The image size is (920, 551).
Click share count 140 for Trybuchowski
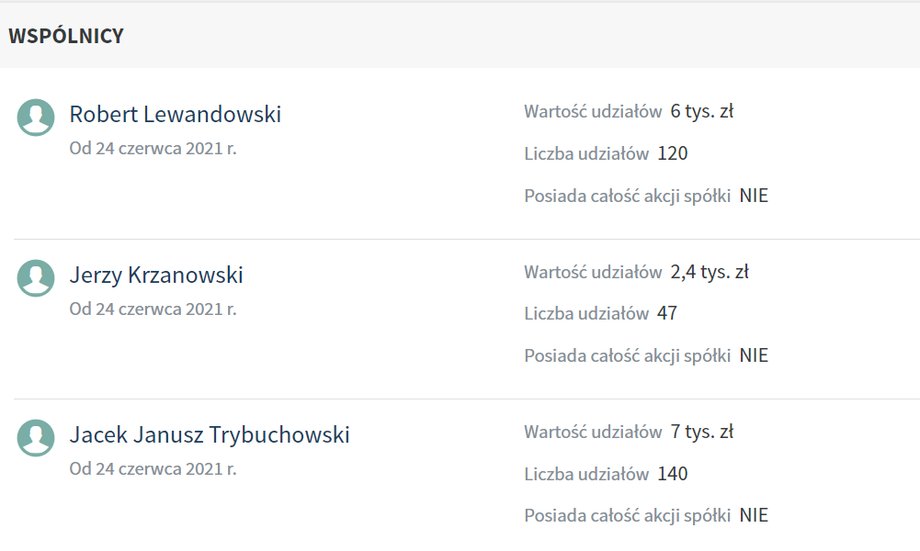point(672,474)
